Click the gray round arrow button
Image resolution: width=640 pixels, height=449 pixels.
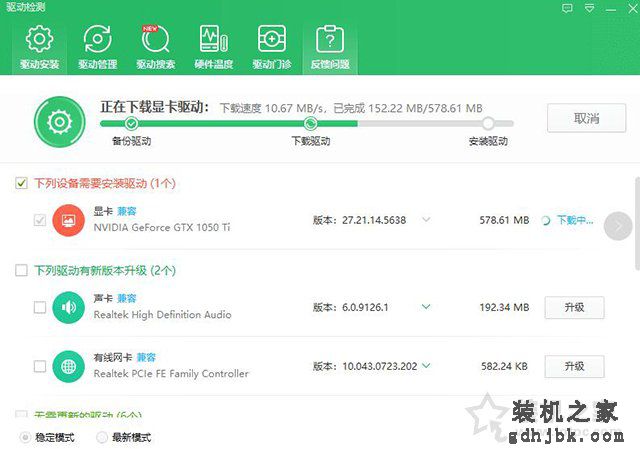[x=618, y=226]
